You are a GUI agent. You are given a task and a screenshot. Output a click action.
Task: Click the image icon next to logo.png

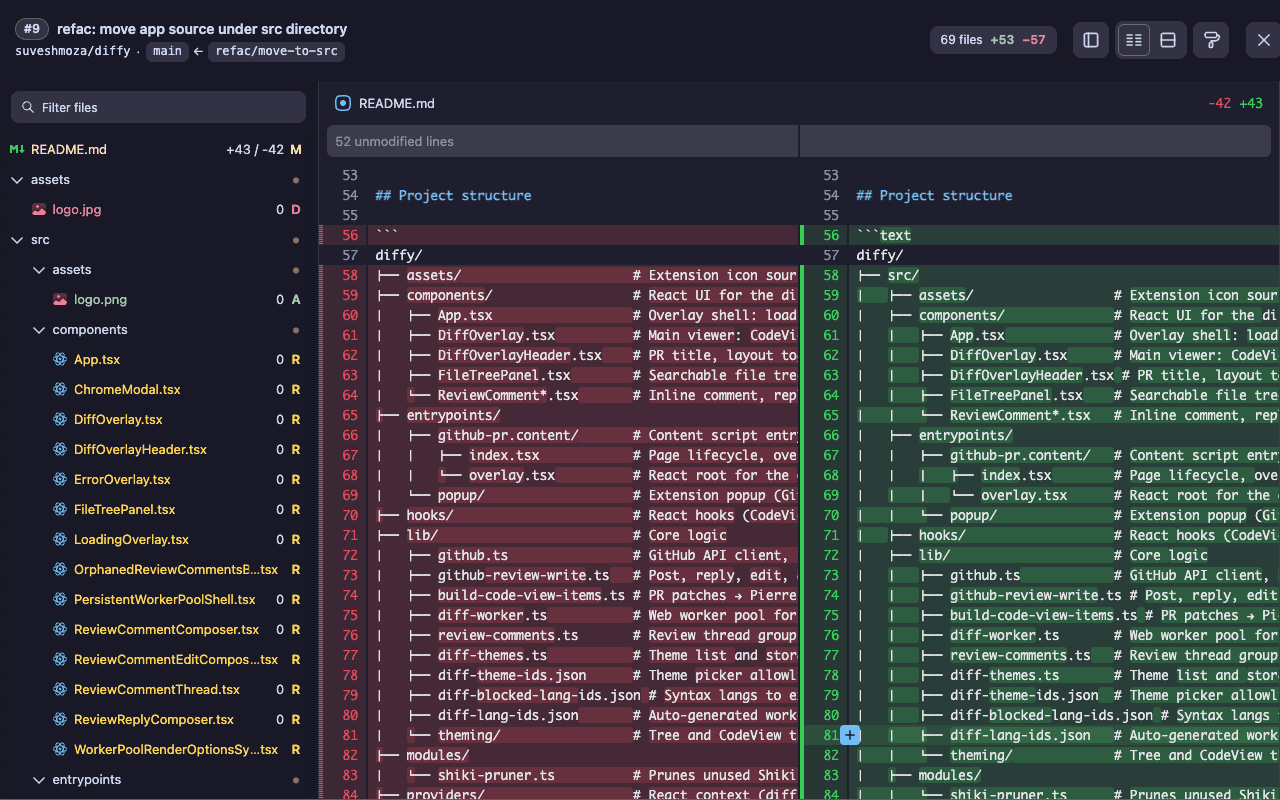coord(60,299)
